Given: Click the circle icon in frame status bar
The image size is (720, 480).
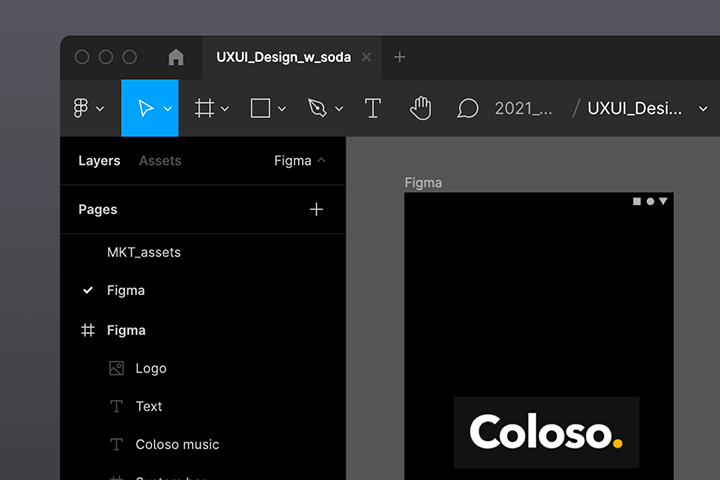Looking at the screenshot, I should click(x=650, y=201).
